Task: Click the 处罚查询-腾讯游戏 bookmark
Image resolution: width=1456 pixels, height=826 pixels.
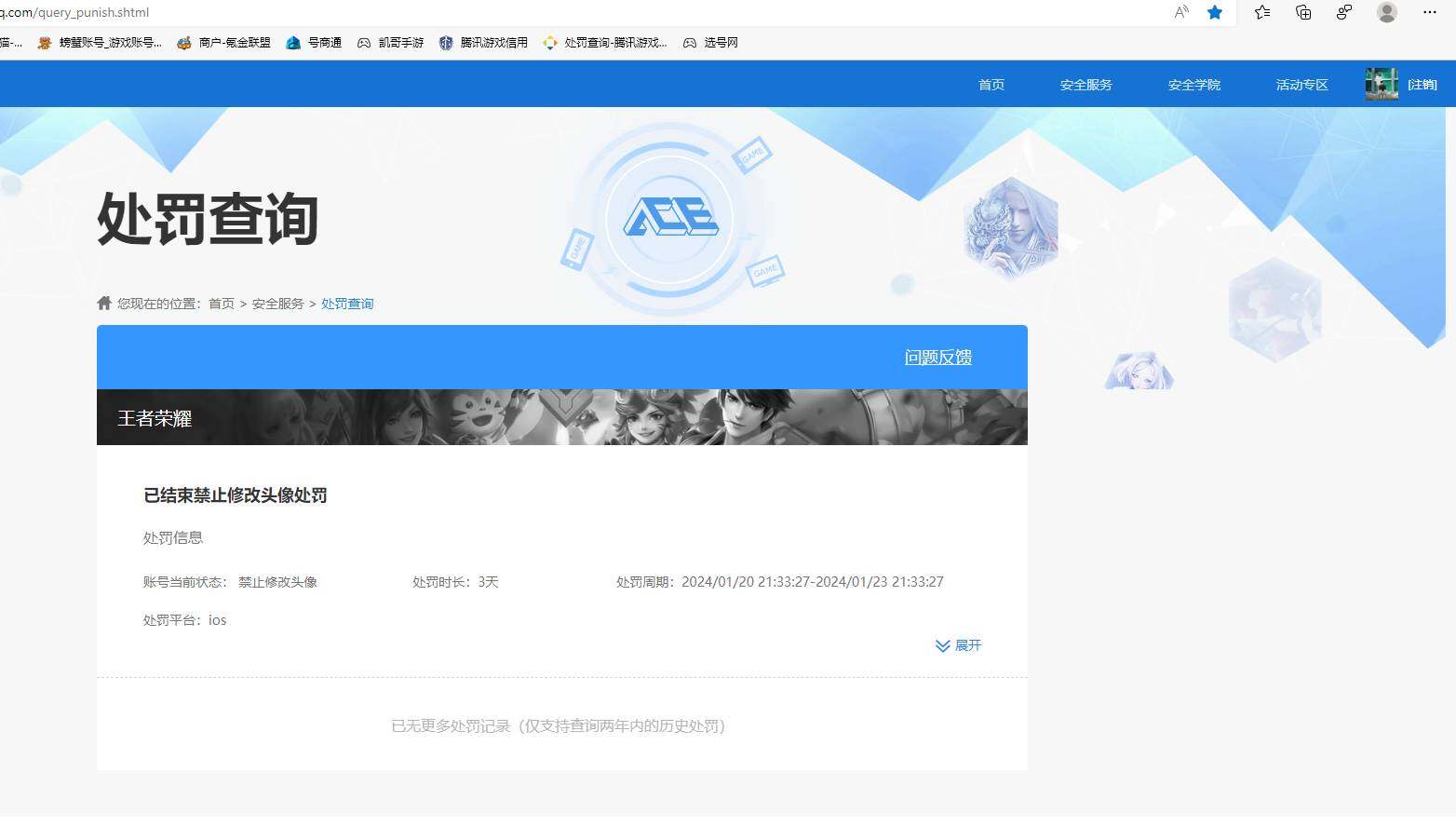Action: (605, 42)
